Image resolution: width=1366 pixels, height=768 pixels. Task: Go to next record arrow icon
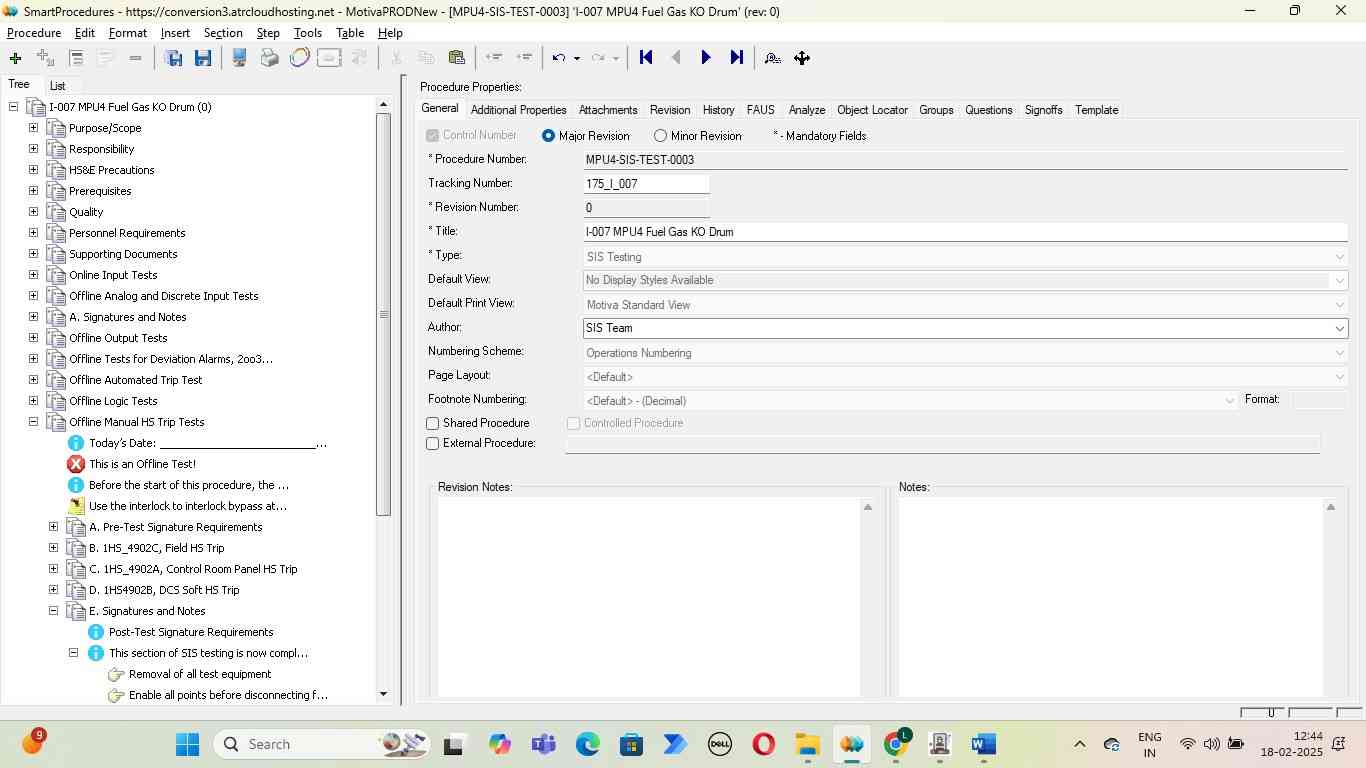[706, 58]
